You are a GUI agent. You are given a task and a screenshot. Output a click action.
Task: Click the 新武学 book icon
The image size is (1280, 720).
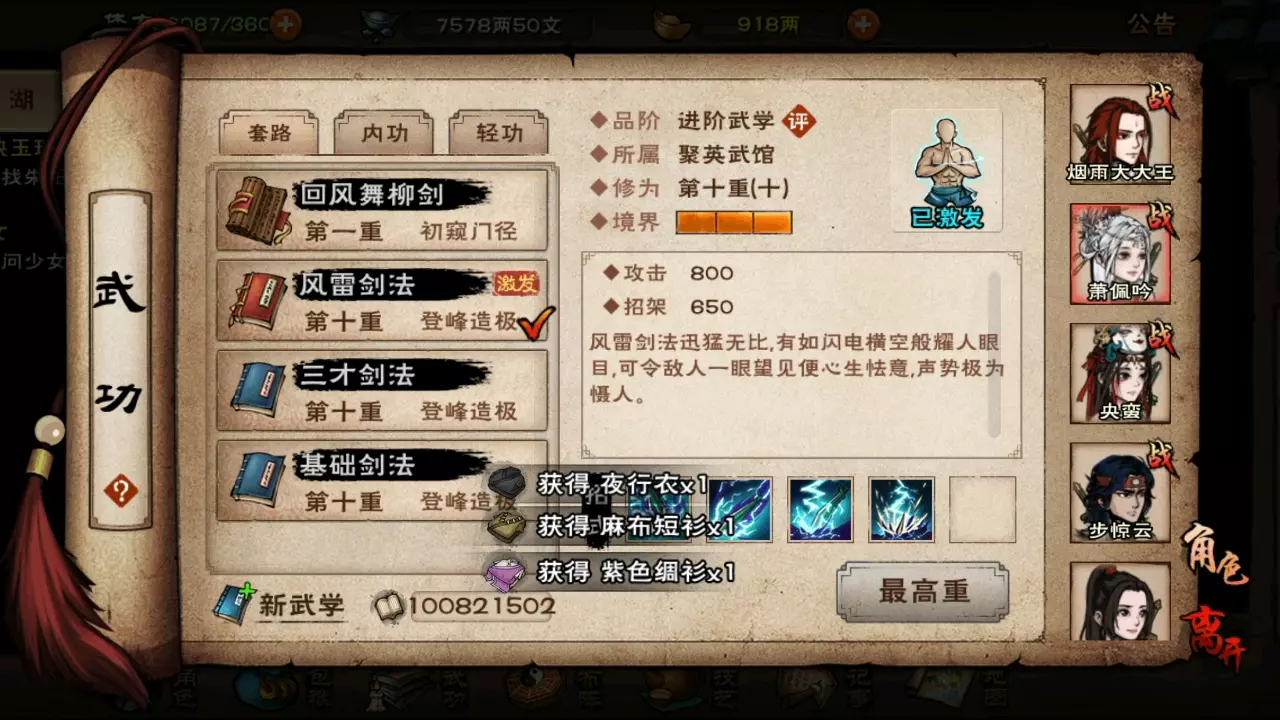point(234,603)
